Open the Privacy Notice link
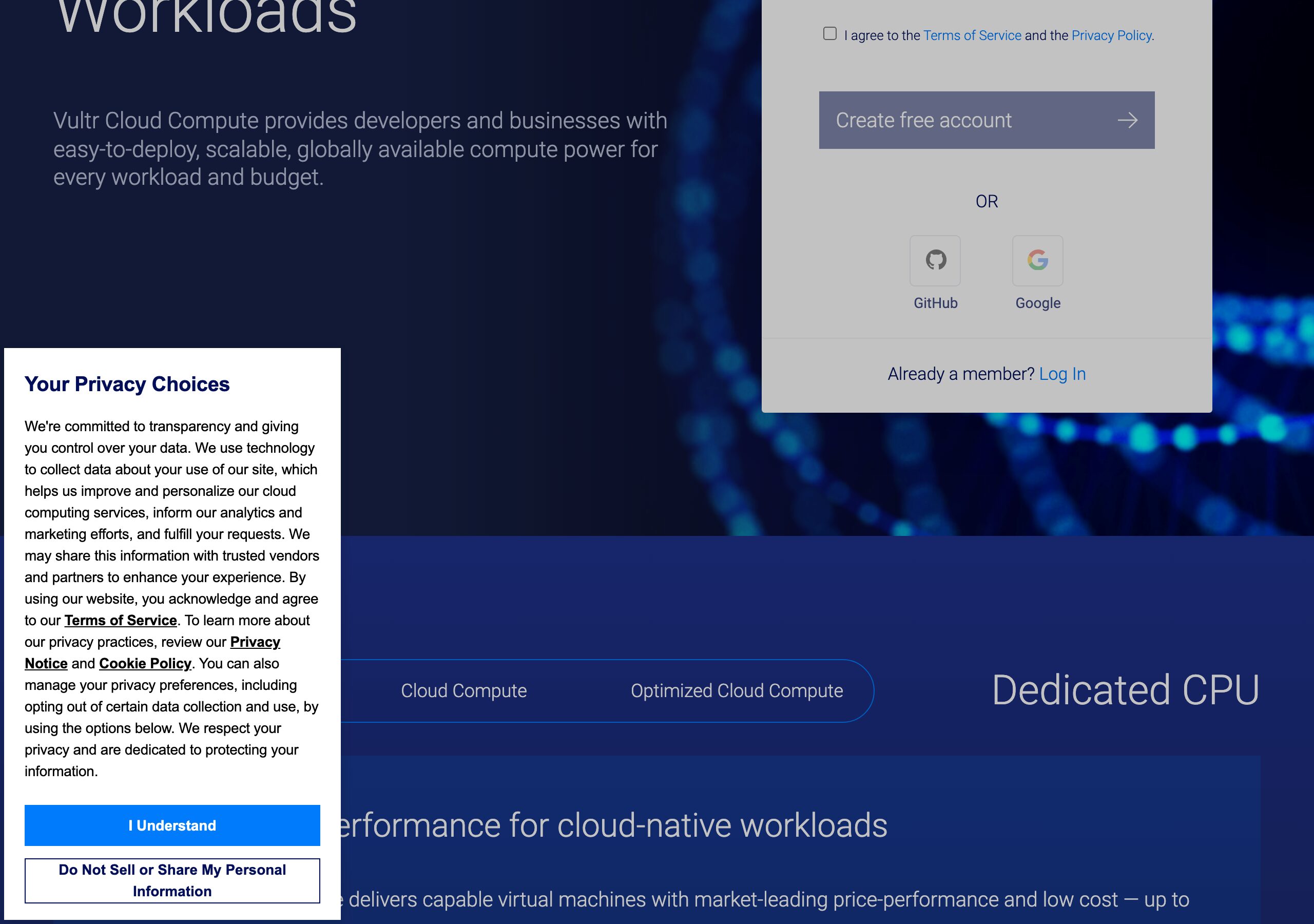Image resolution: width=1314 pixels, height=924 pixels. click(x=255, y=642)
